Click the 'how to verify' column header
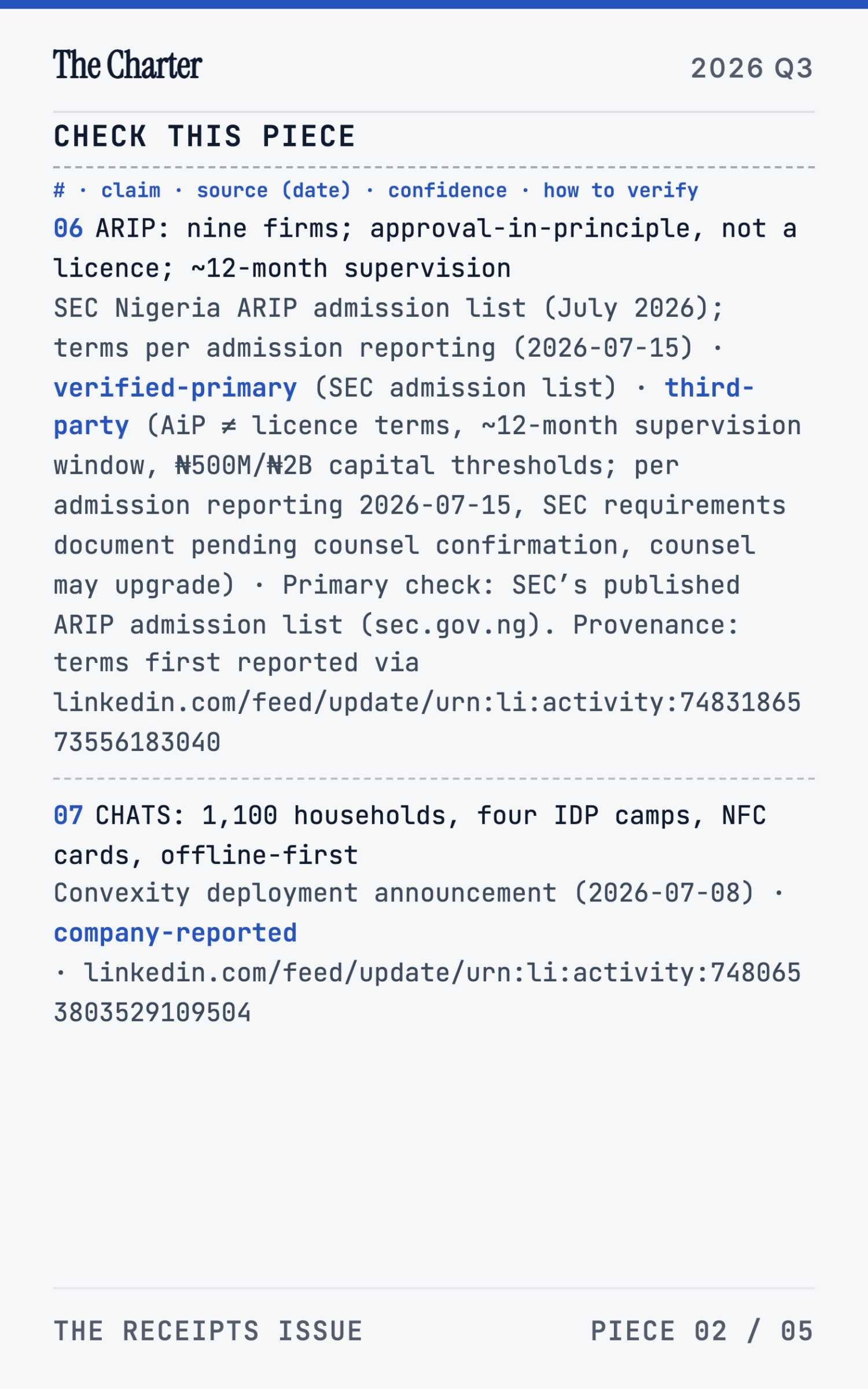Viewport: 868px width, 1389px height. point(621,190)
